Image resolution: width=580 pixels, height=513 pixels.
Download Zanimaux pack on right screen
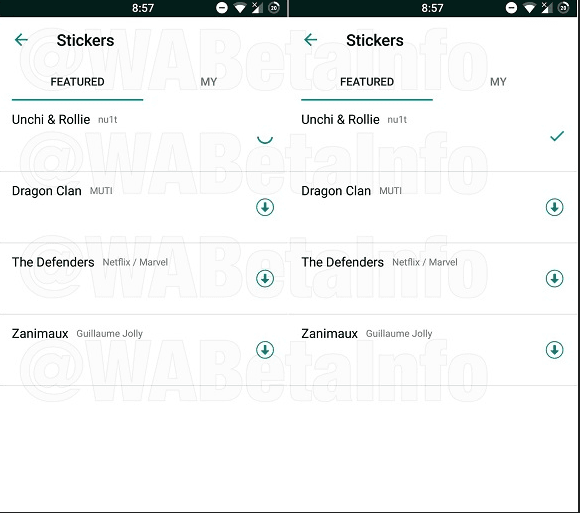pyautogui.click(x=554, y=350)
